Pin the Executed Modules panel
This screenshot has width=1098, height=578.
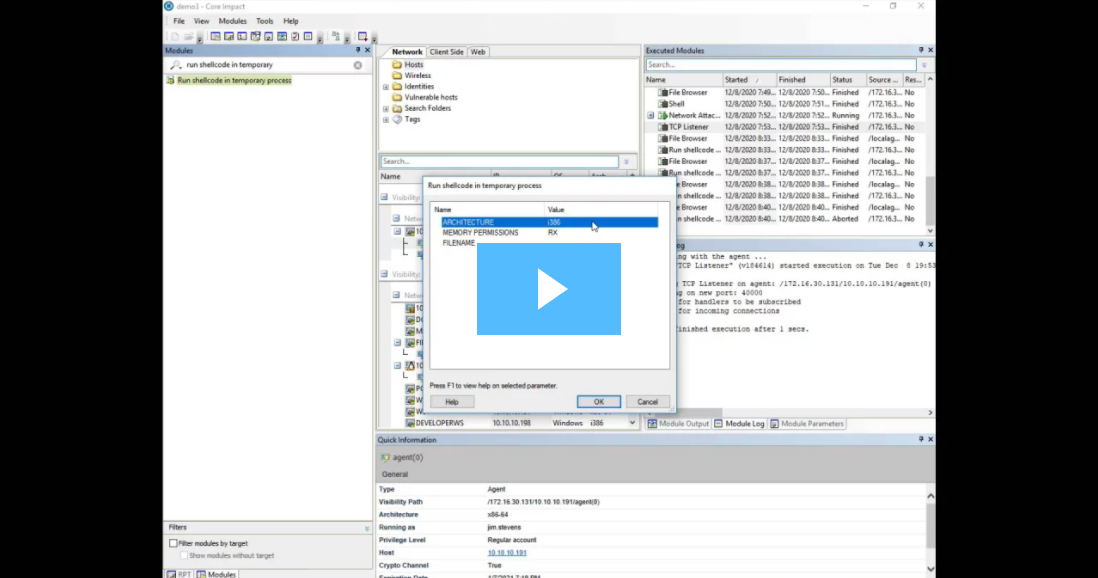click(921, 50)
